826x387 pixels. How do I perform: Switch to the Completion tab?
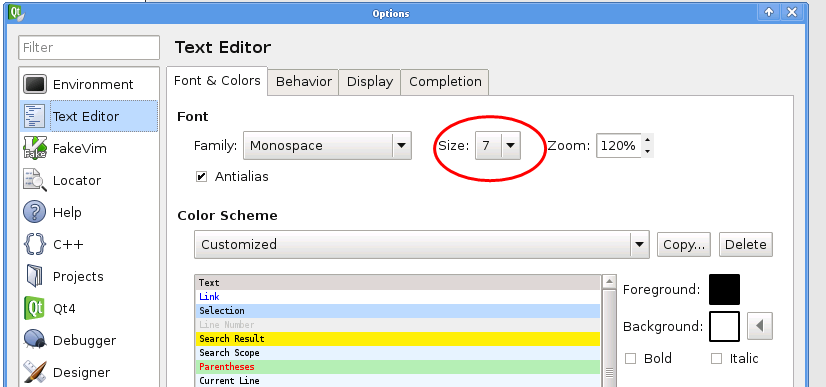[445, 82]
